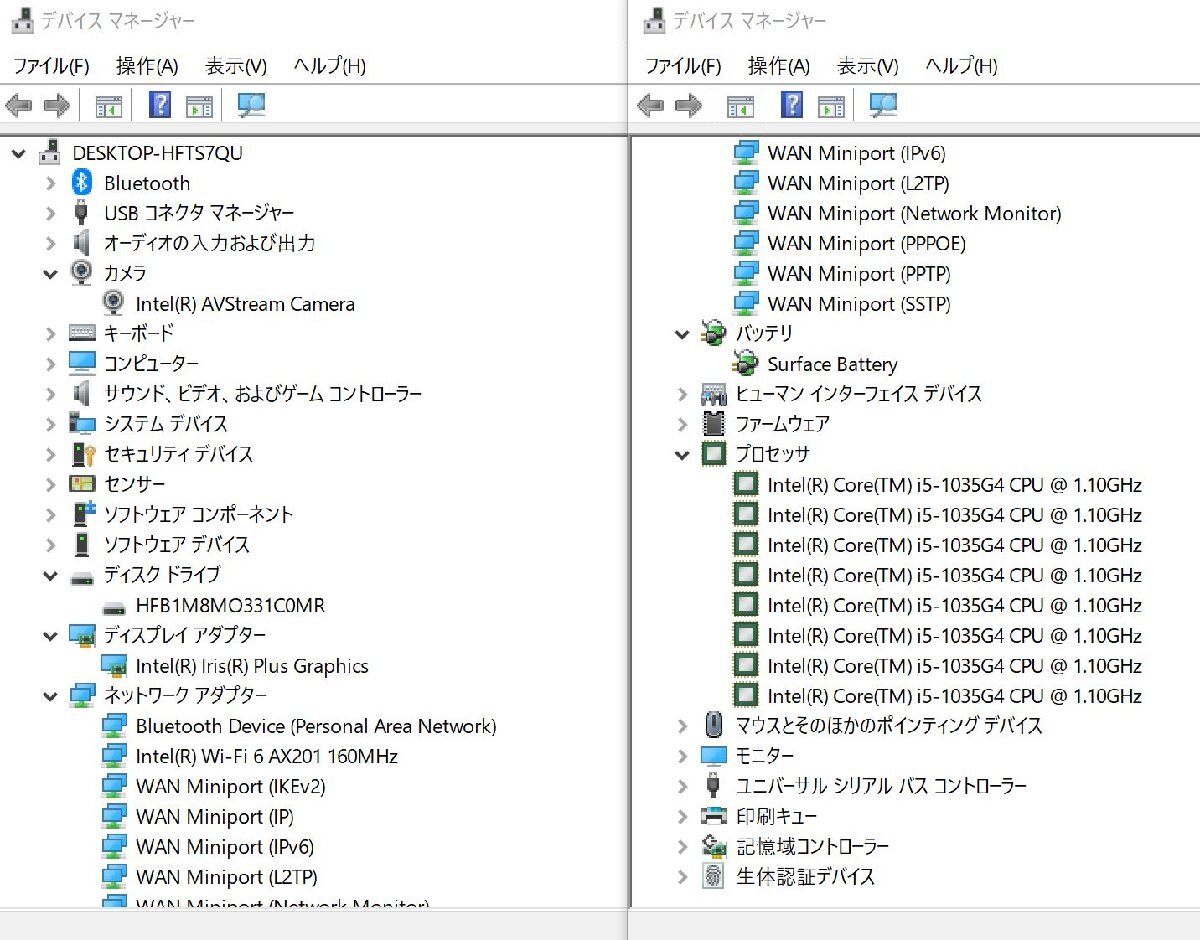Open 表示(V) menu in left window
Image resolution: width=1200 pixels, height=940 pixels.
point(236,66)
